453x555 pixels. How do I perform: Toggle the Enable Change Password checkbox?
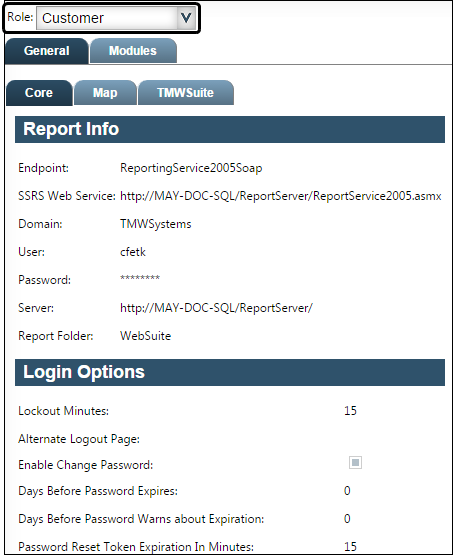click(x=355, y=463)
